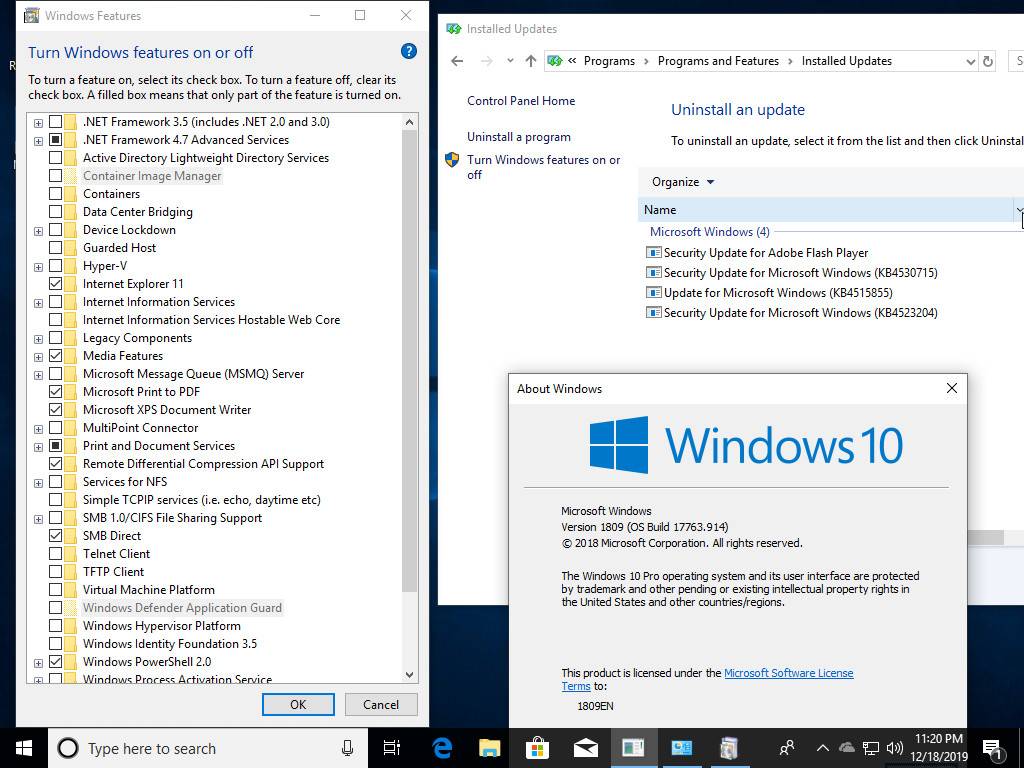Click the KB4530715 update item icon

(653, 272)
